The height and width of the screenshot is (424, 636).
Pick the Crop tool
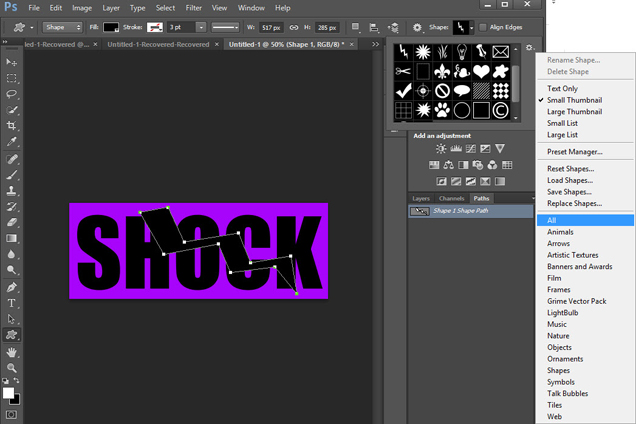[x=12, y=126]
